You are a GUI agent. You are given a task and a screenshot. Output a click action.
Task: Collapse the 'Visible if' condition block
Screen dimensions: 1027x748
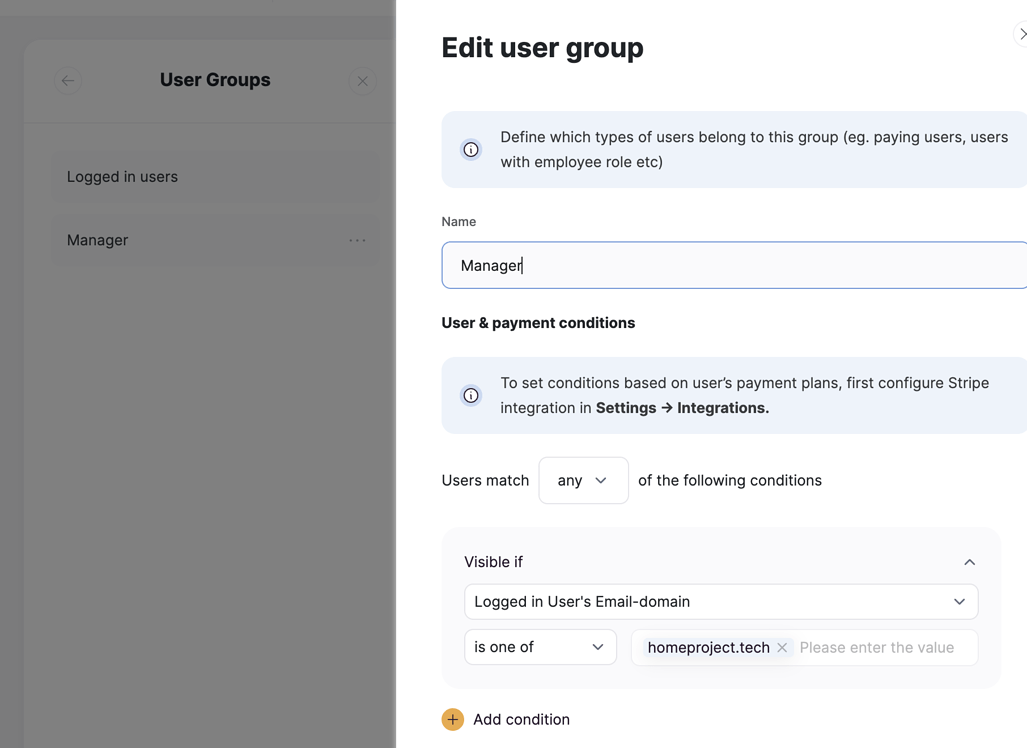969,562
